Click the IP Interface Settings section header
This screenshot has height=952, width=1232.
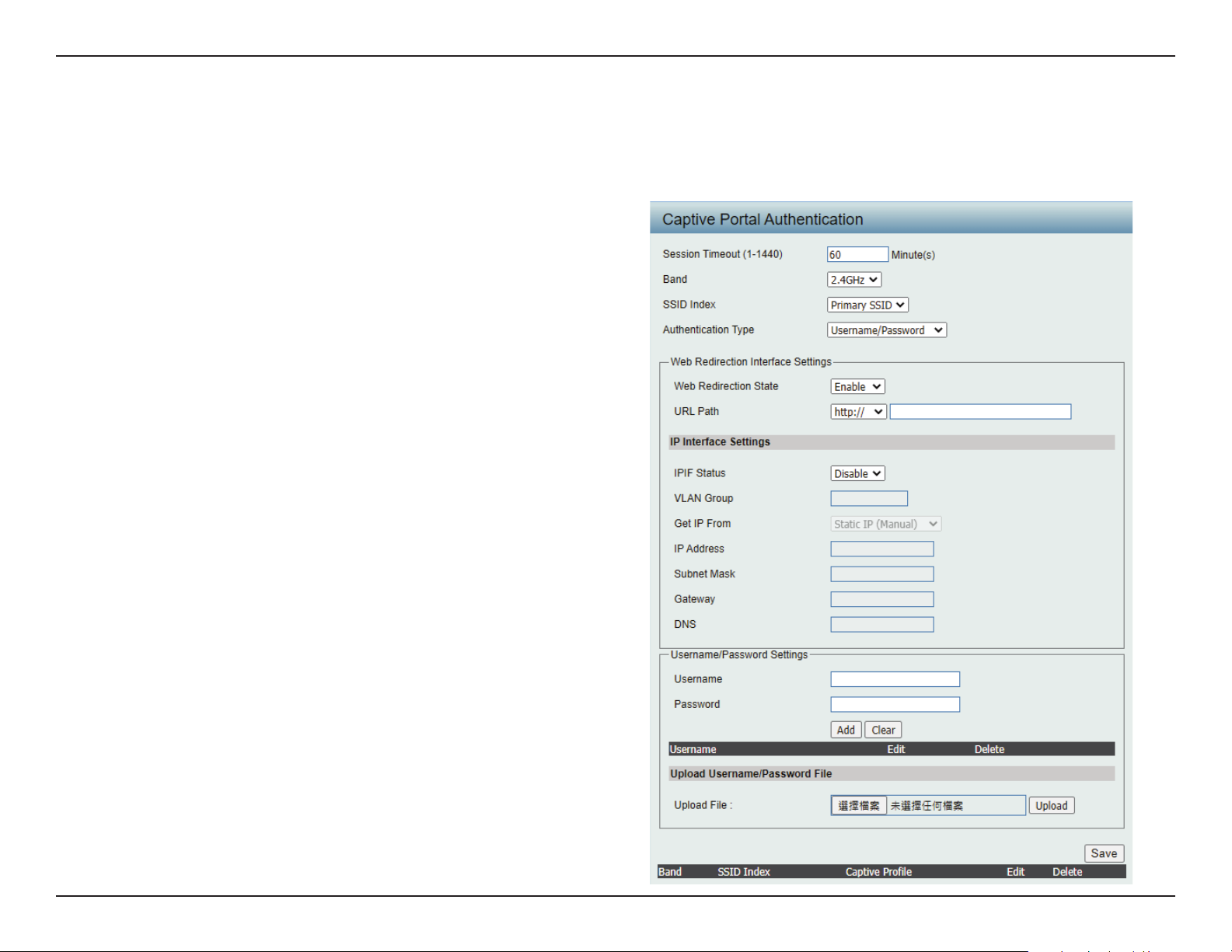click(x=892, y=442)
